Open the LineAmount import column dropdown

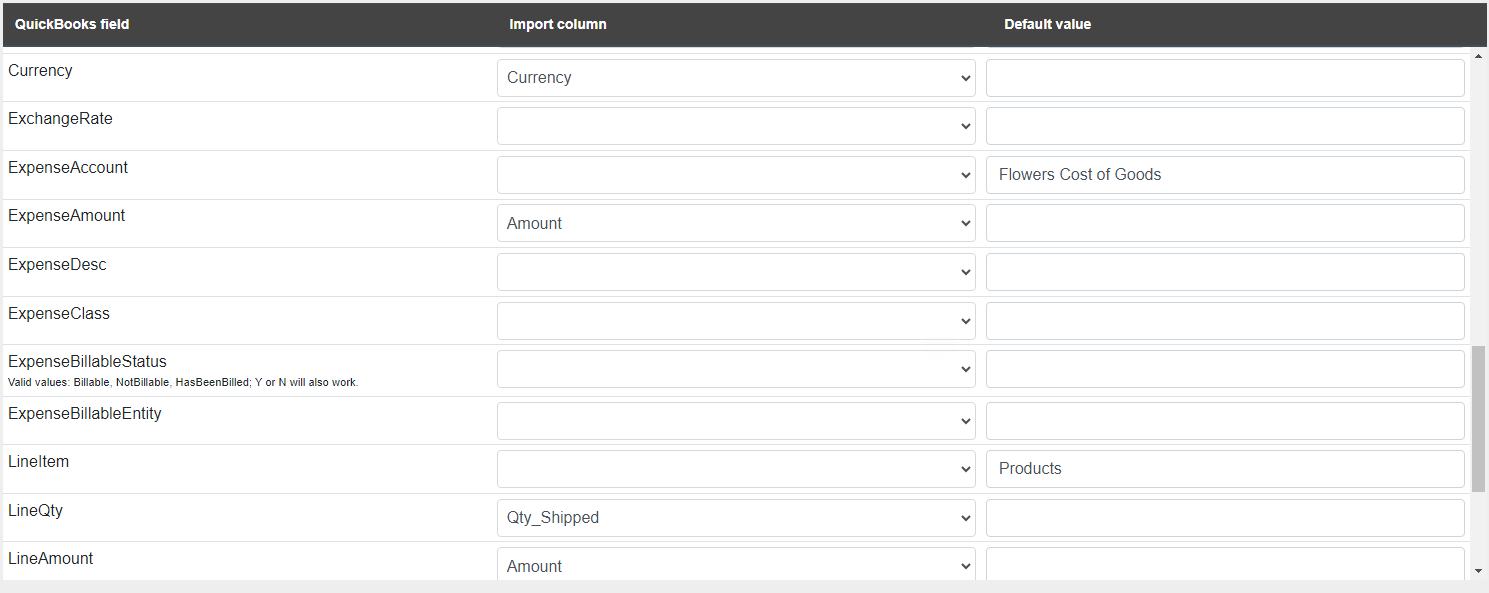pyautogui.click(x=736, y=565)
